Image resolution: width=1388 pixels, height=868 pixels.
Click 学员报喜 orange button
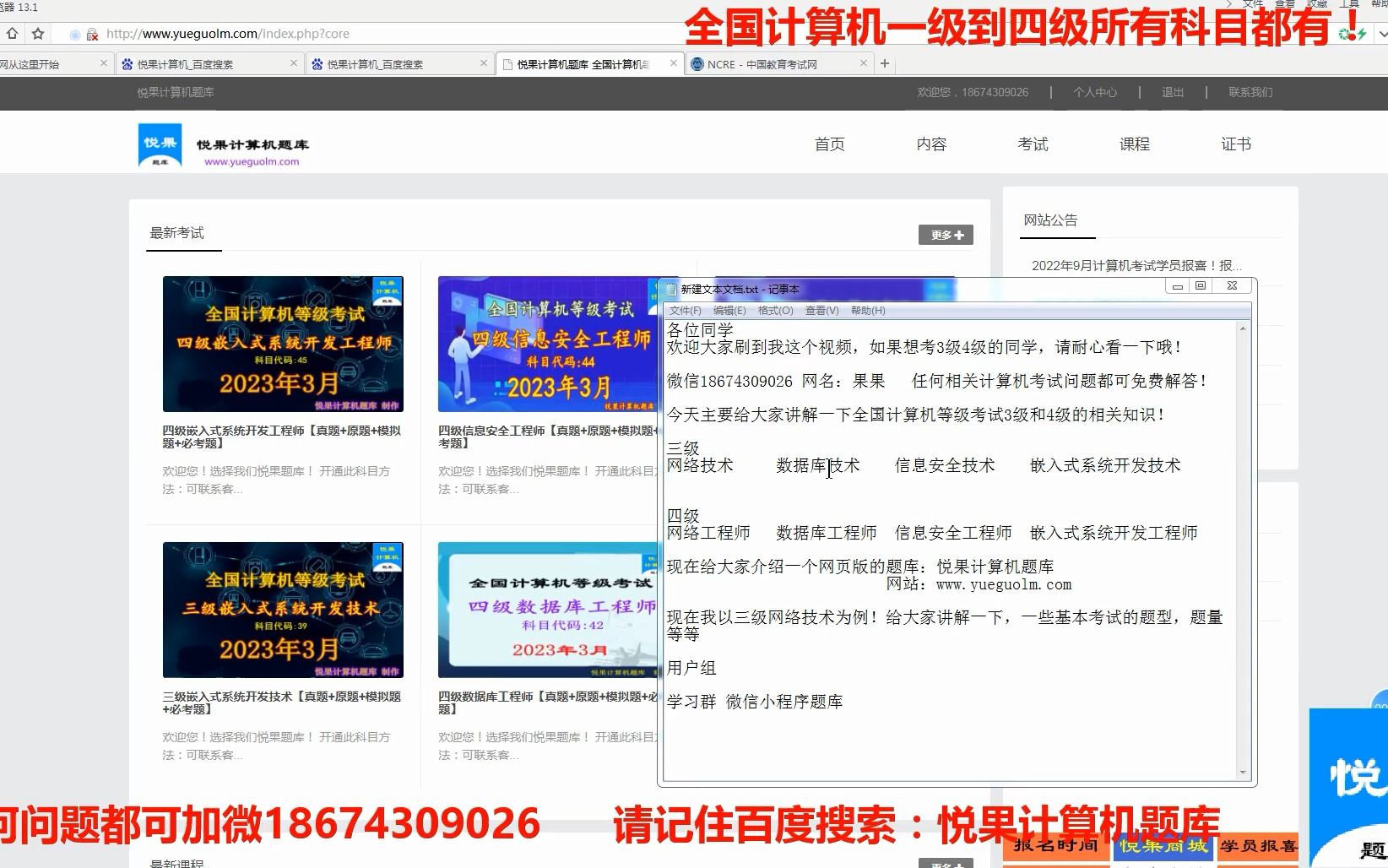(x=1257, y=845)
